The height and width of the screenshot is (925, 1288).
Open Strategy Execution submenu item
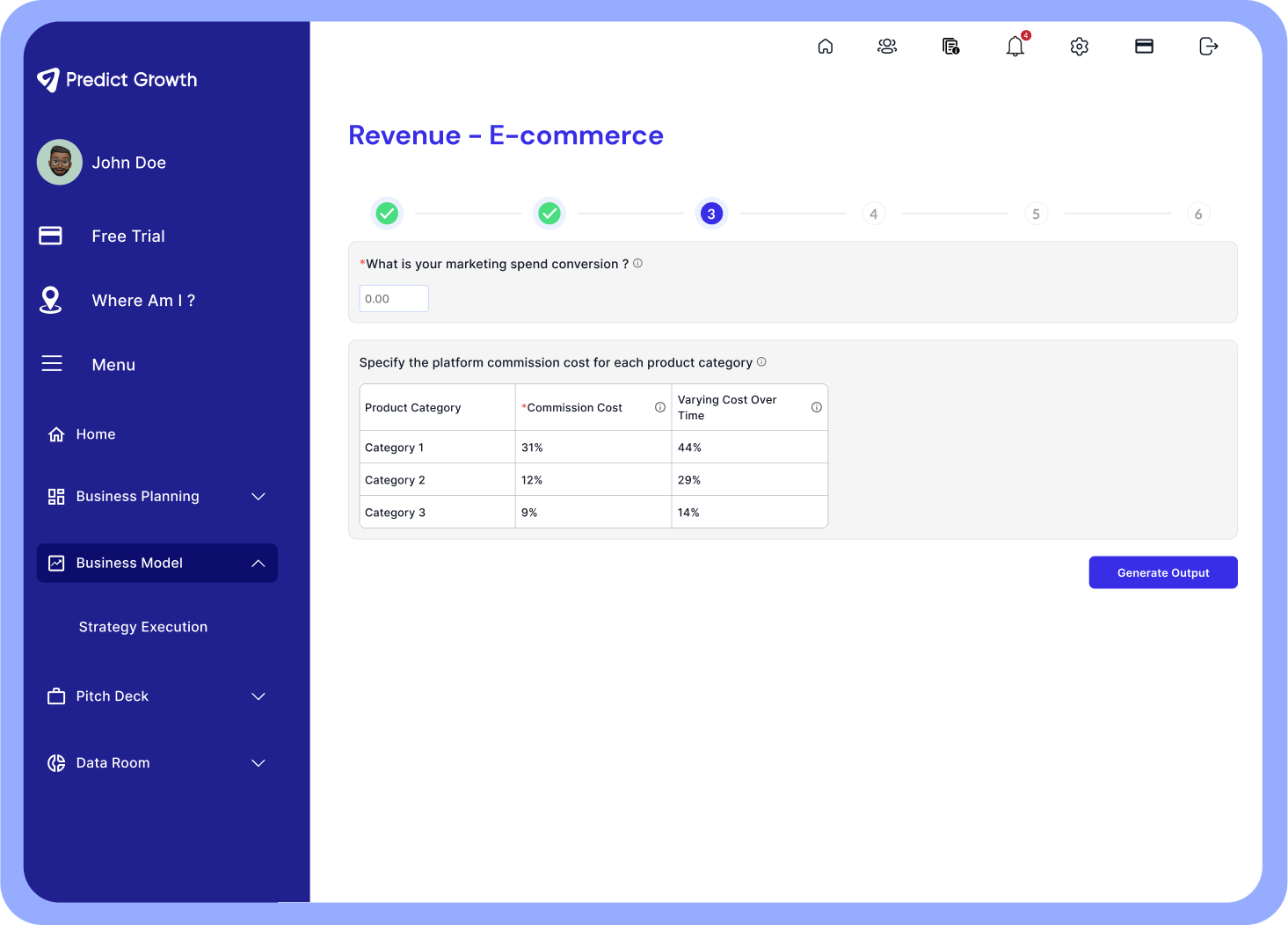coord(143,627)
